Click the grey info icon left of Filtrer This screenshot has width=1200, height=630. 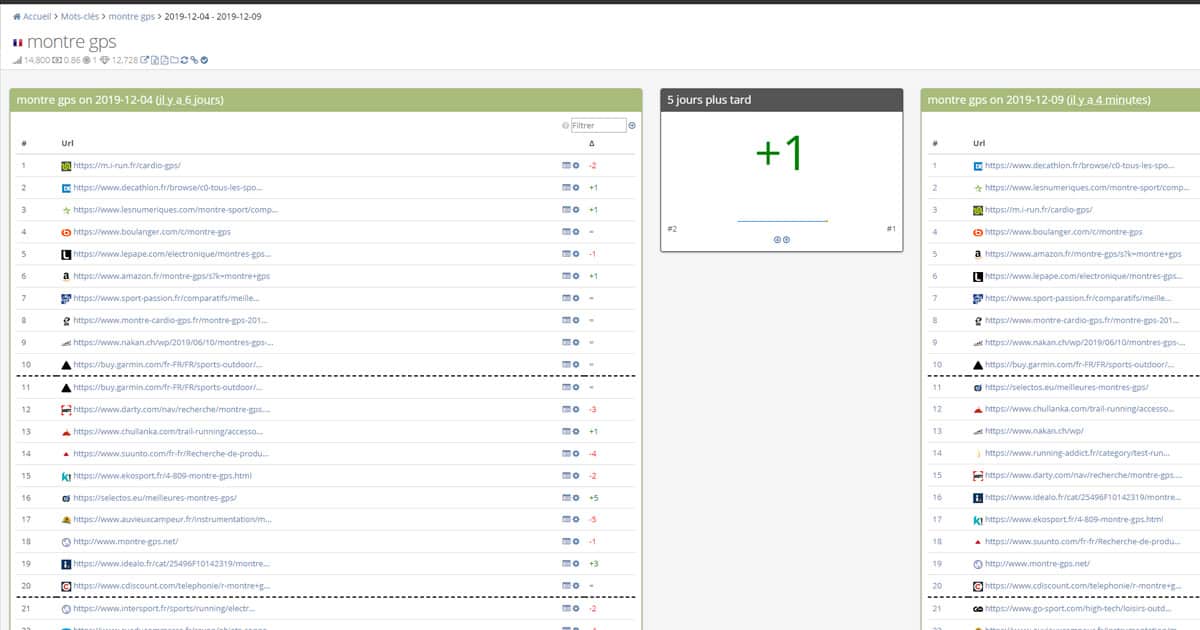(565, 125)
